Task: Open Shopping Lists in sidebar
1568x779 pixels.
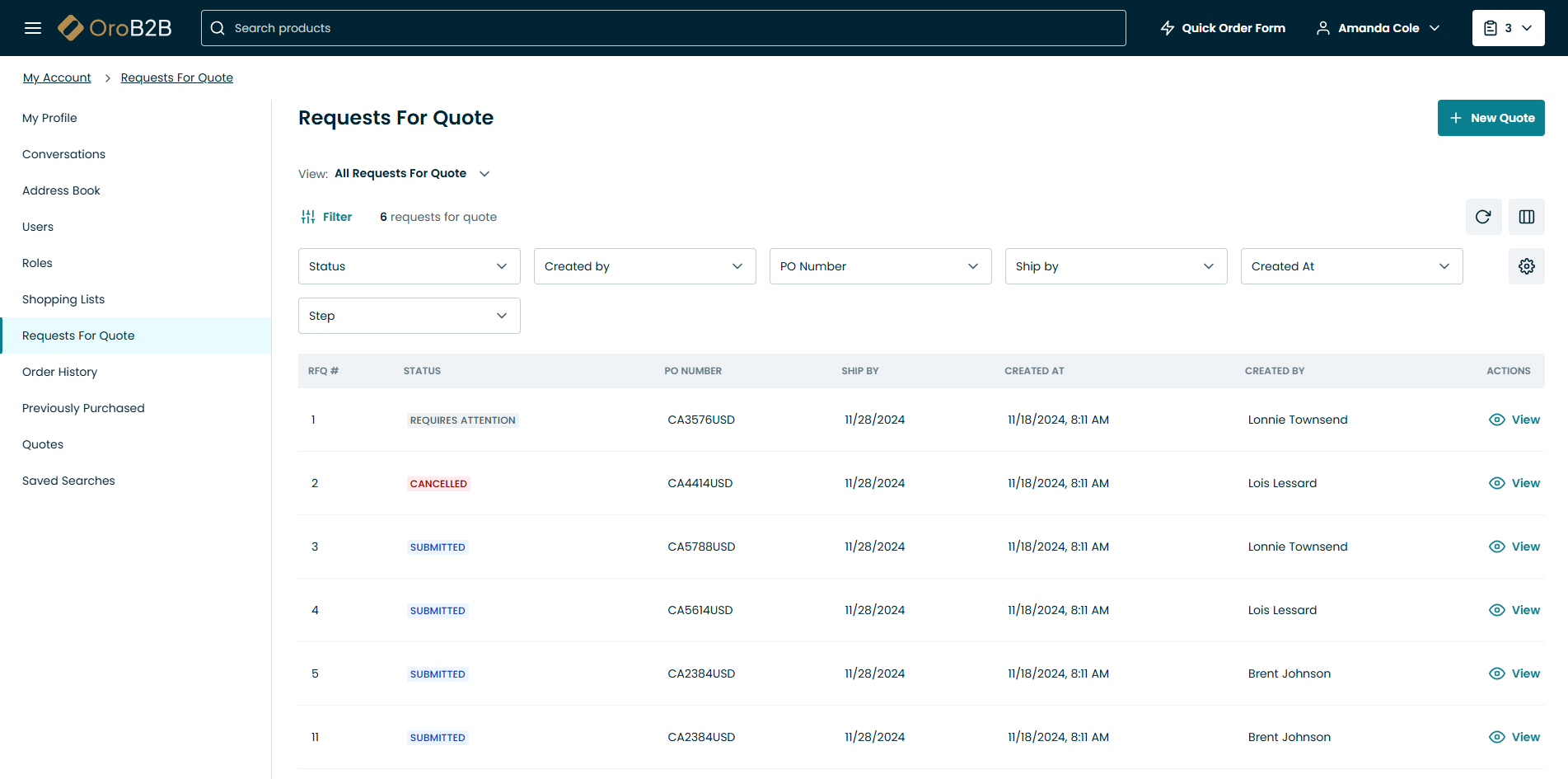Action: point(63,299)
